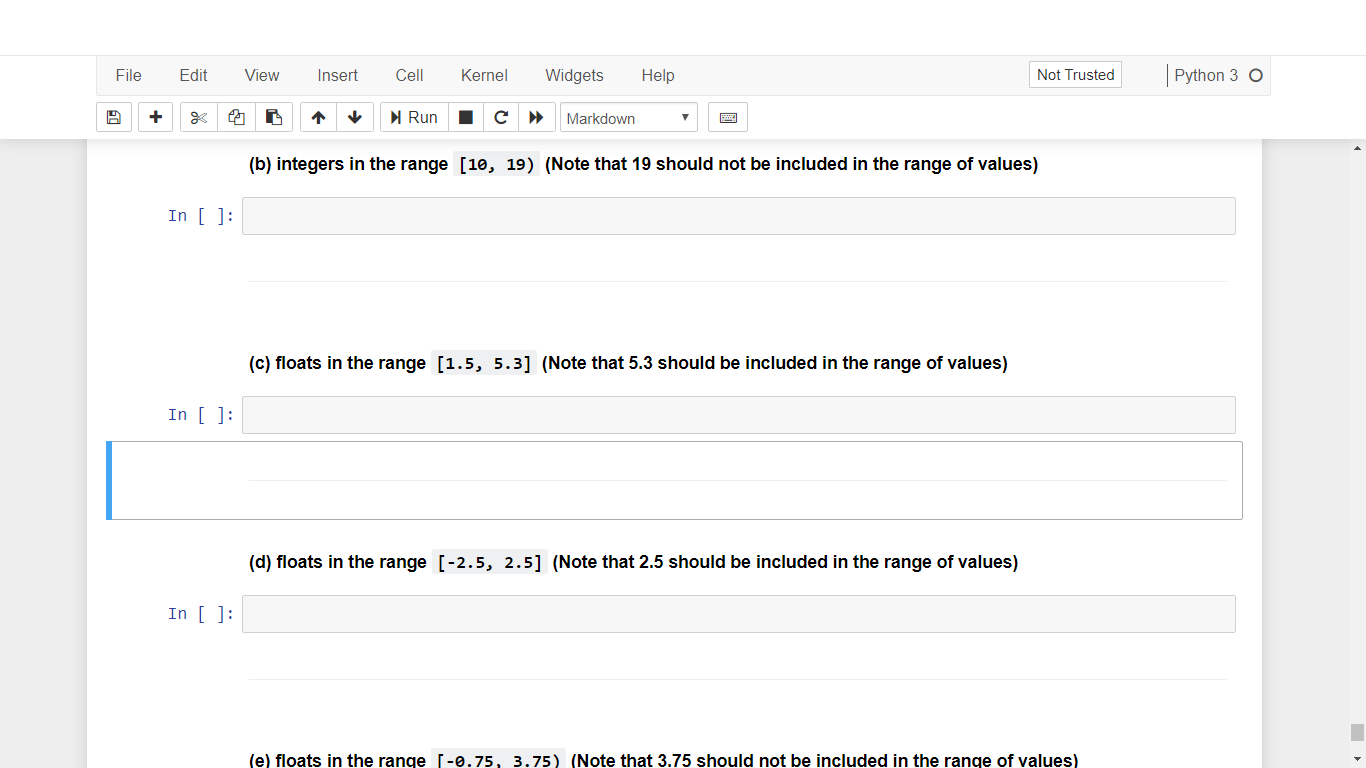The height and width of the screenshot is (768, 1366).
Task: Restart the kernel with the circular arrow icon
Action: [x=501, y=117]
